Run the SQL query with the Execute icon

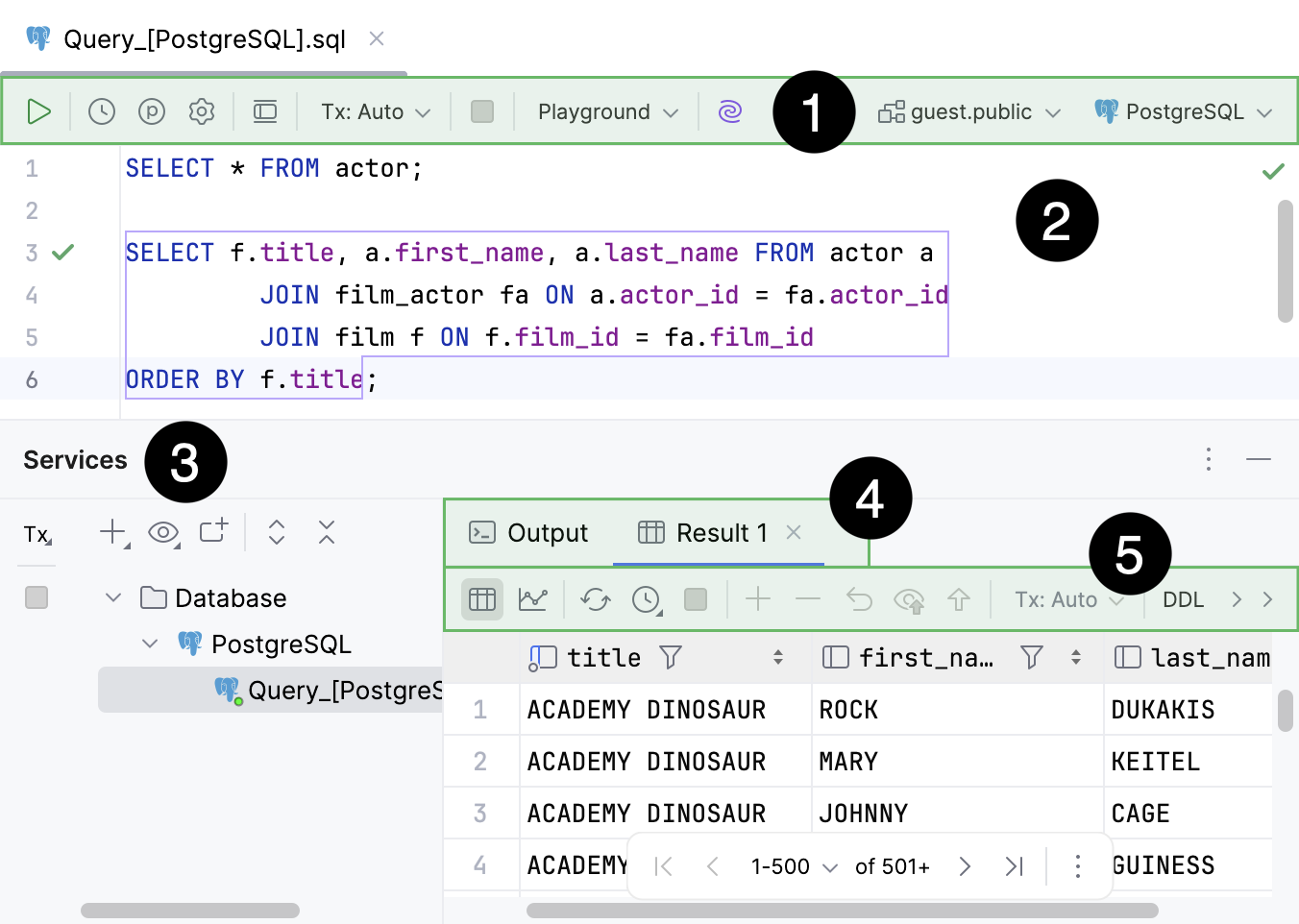pyautogui.click(x=38, y=110)
